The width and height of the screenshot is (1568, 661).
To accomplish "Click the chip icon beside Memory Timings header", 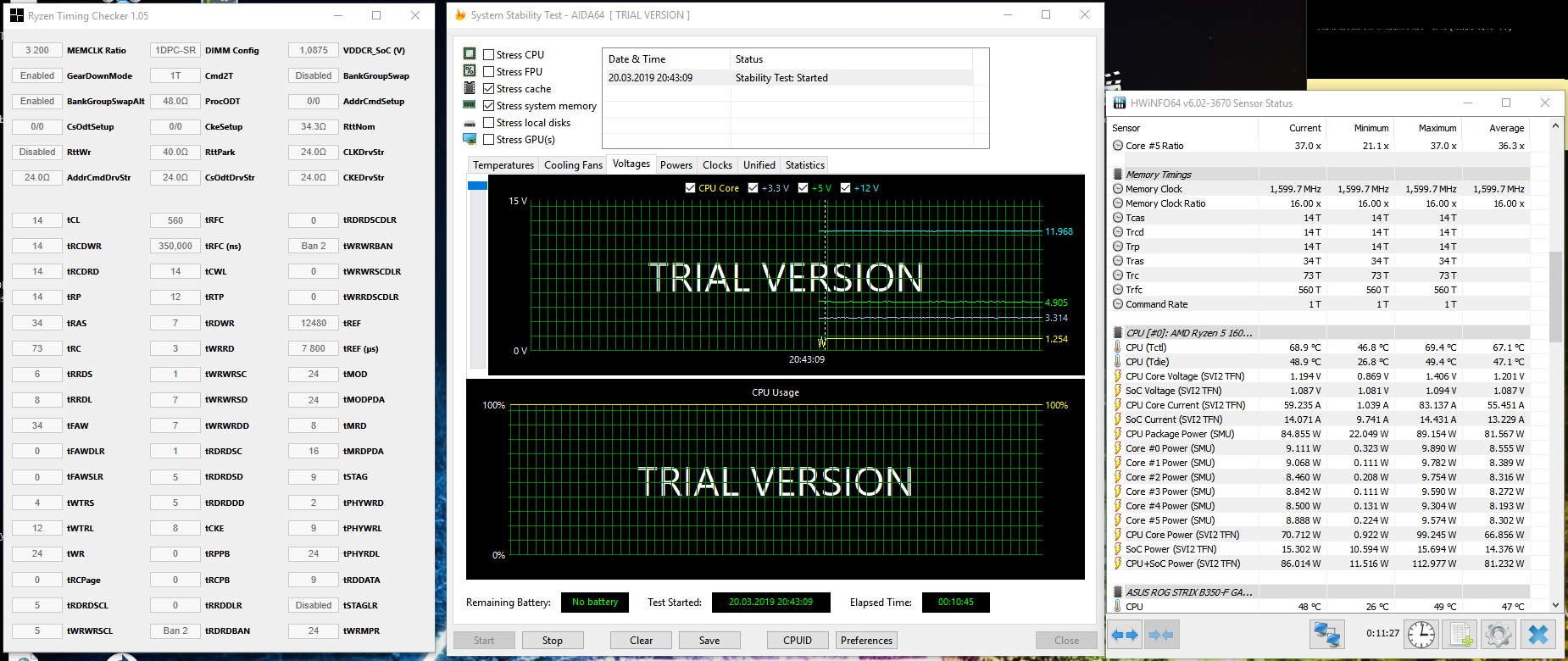I will [1118, 175].
